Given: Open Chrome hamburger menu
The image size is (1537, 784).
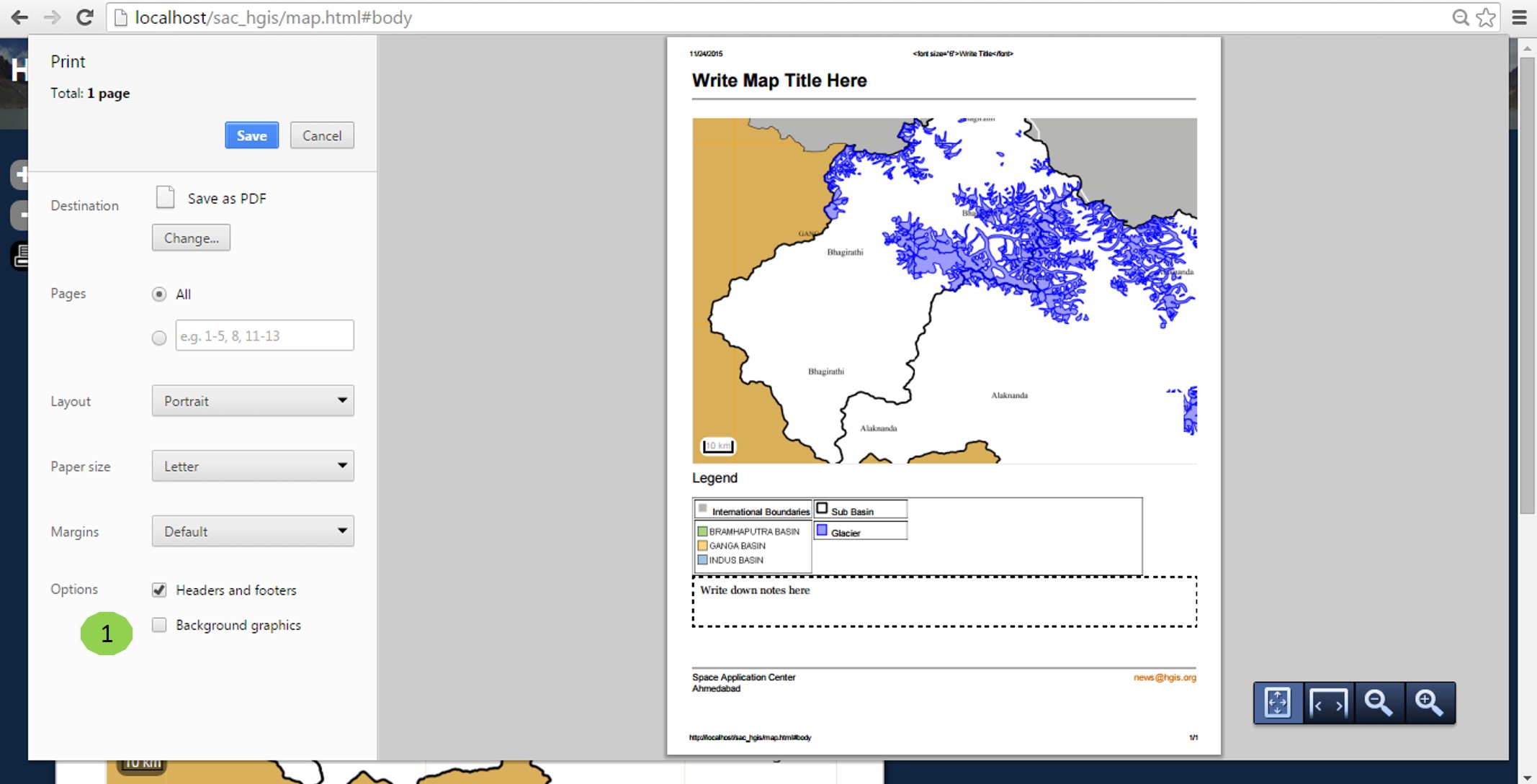Looking at the screenshot, I should click(x=1520, y=17).
